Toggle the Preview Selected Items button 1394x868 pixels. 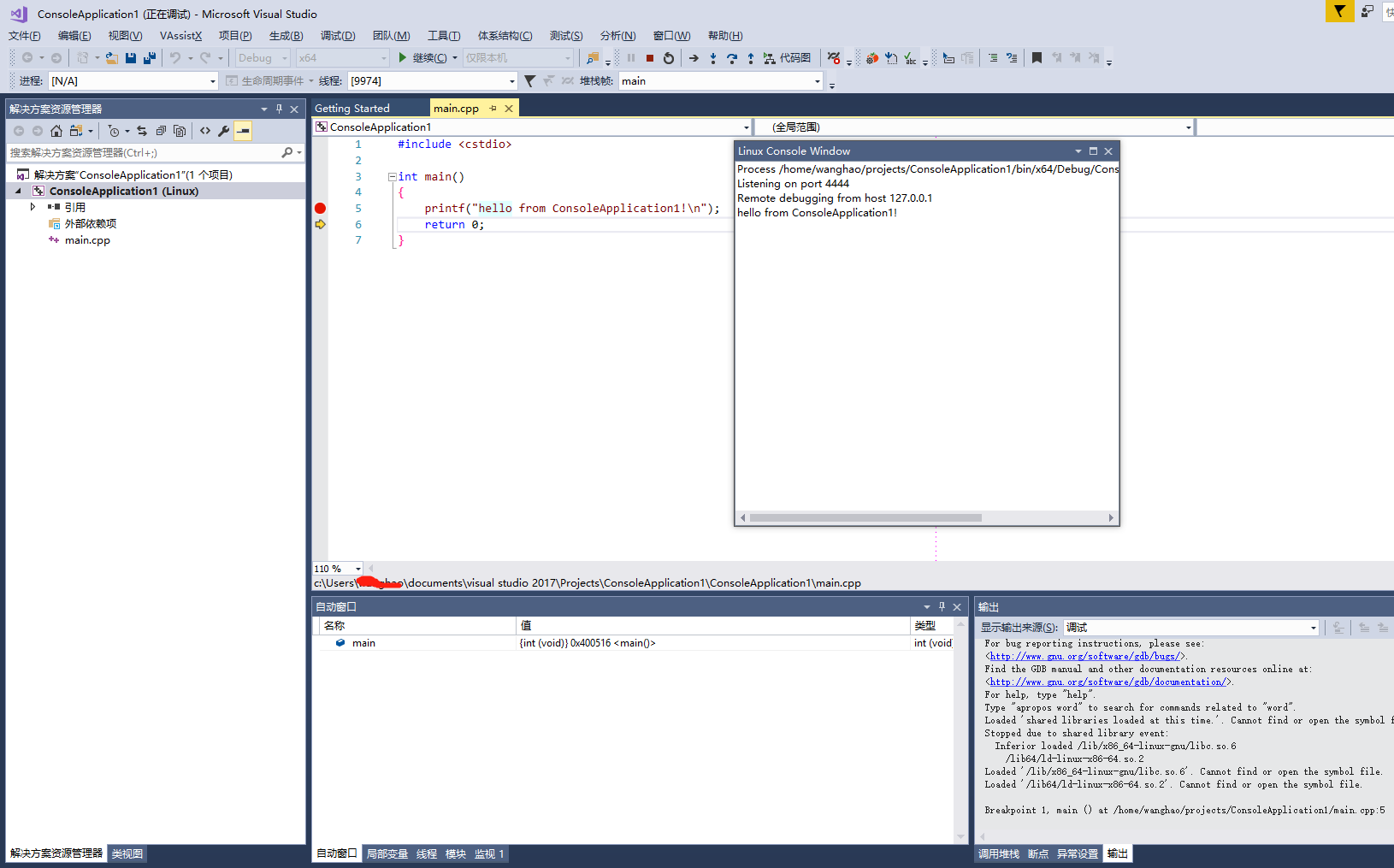coord(244,131)
